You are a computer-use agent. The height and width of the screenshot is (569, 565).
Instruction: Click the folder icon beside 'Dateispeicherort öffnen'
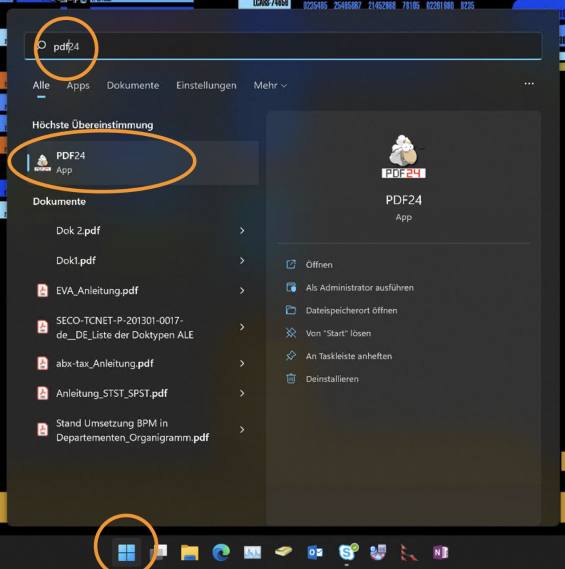coord(291,310)
